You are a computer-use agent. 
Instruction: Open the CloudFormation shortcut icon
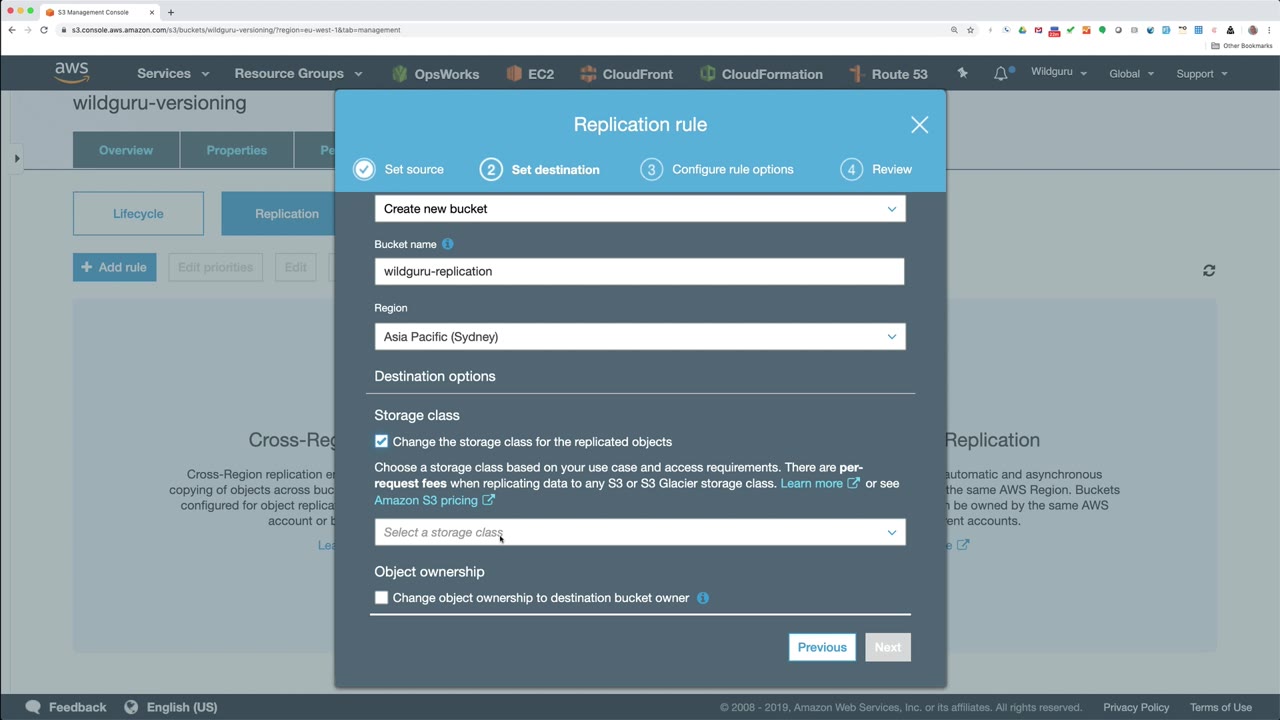(708, 74)
